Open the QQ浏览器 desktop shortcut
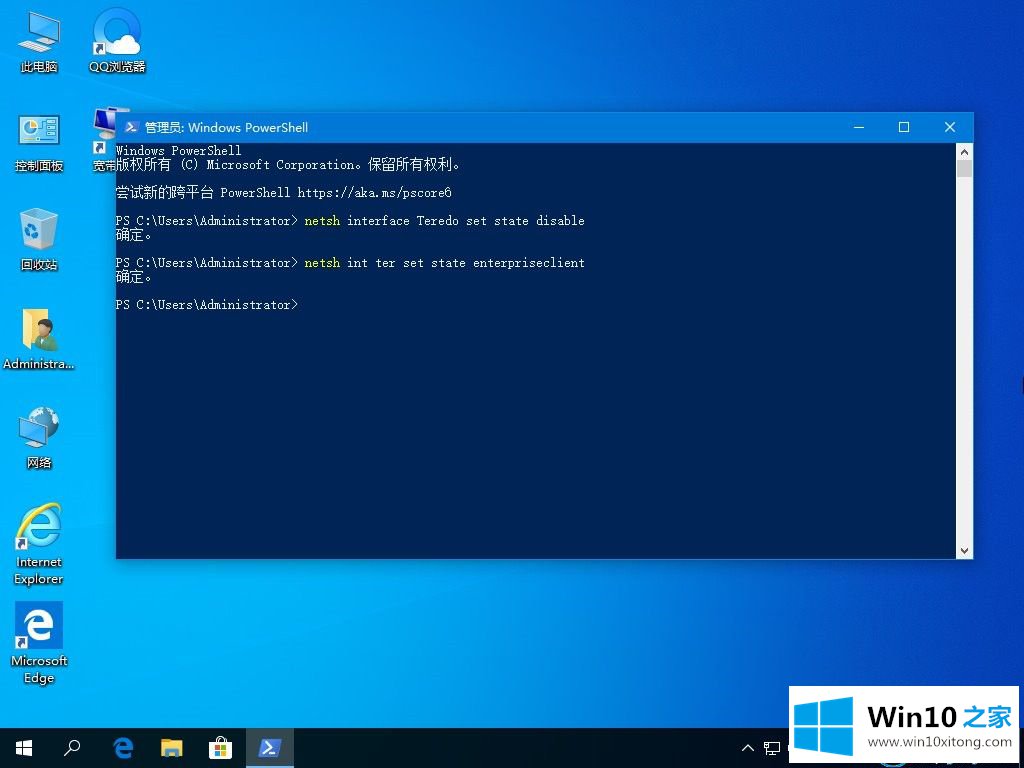1024x768 pixels. click(x=117, y=42)
